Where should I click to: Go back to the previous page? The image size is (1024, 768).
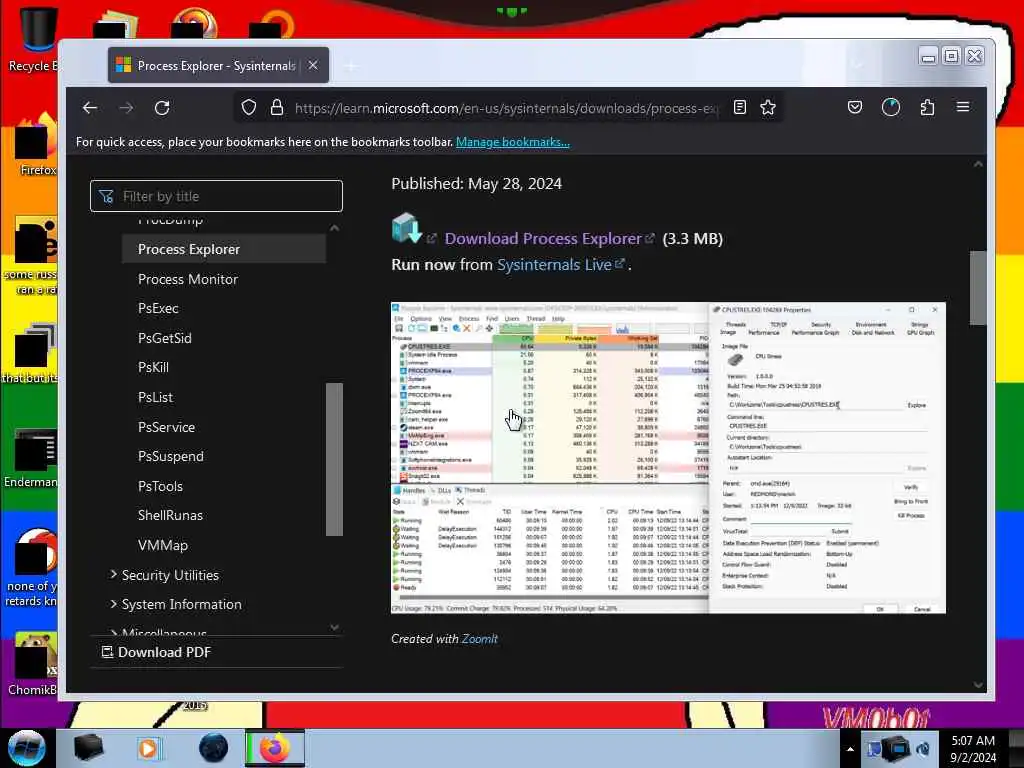pyautogui.click(x=90, y=108)
